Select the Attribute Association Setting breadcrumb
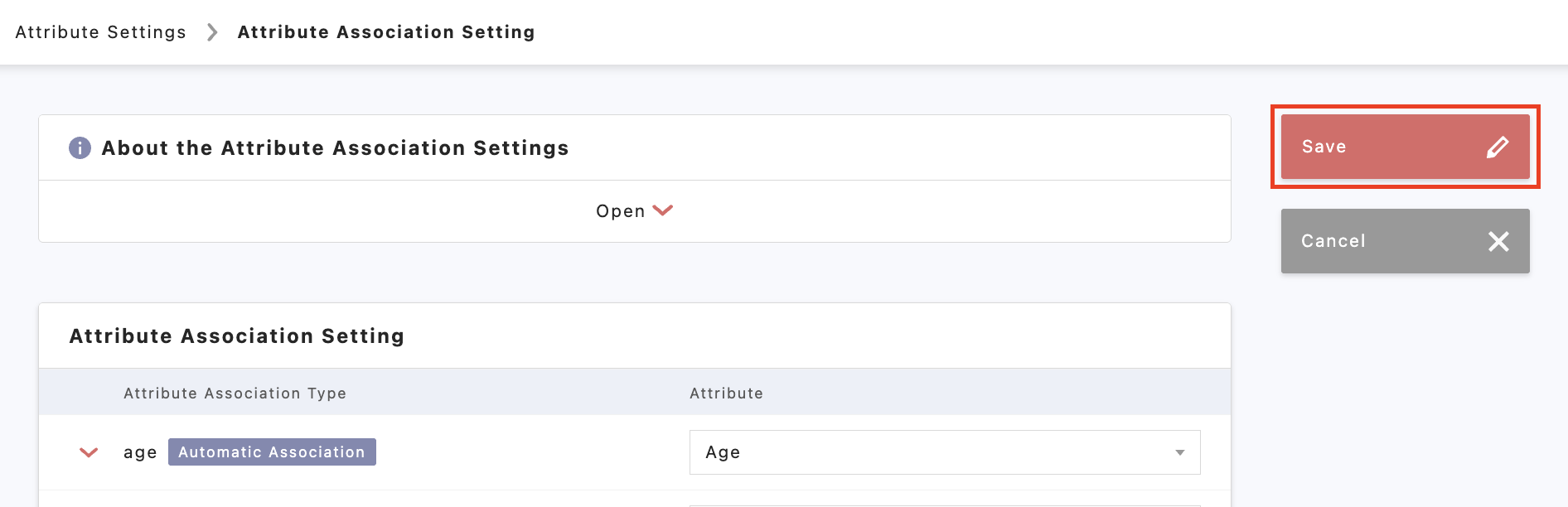 pyautogui.click(x=386, y=32)
